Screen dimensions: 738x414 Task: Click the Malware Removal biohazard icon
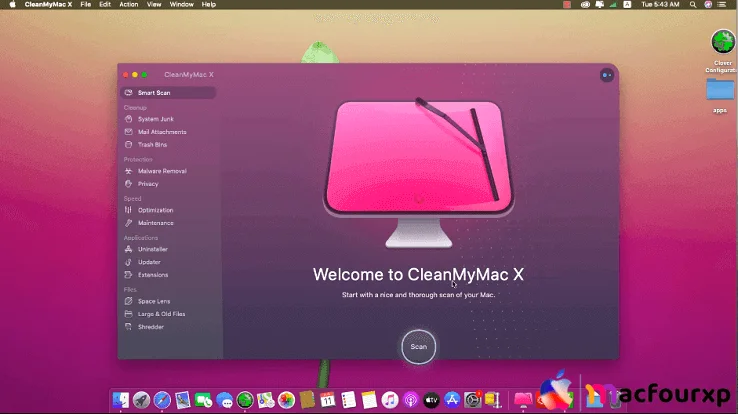[x=128, y=171]
